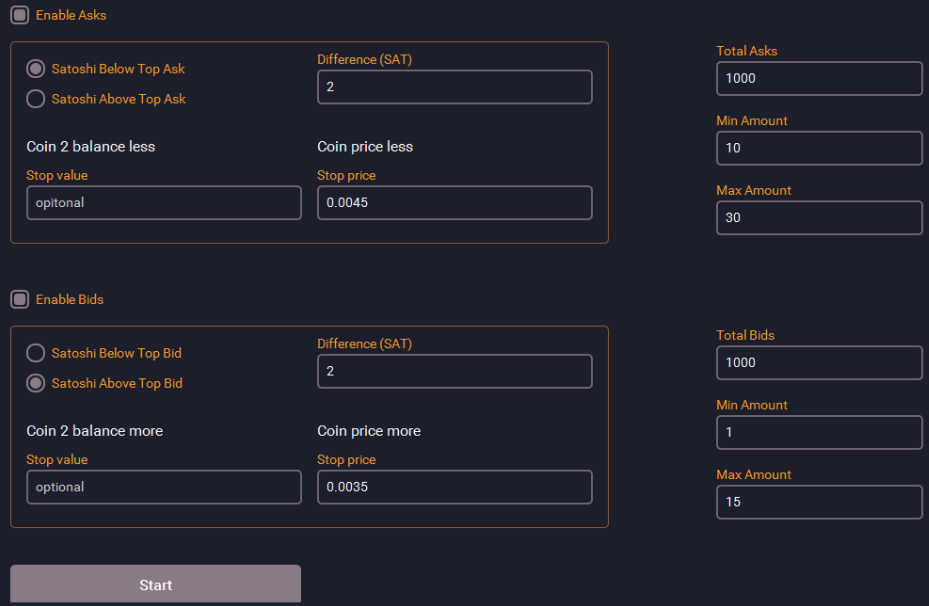Toggle the Enable Bids checkbox

(x=20, y=299)
